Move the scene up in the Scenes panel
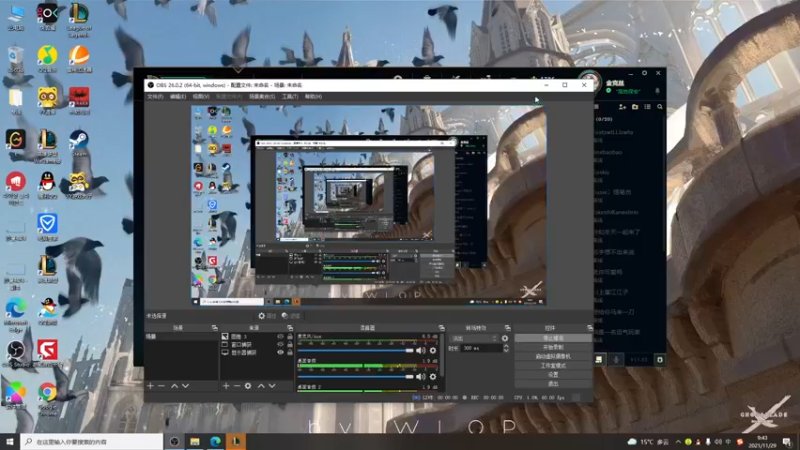Image resolution: width=800 pixels, height=450 pixels. click(x=174, y=386)
